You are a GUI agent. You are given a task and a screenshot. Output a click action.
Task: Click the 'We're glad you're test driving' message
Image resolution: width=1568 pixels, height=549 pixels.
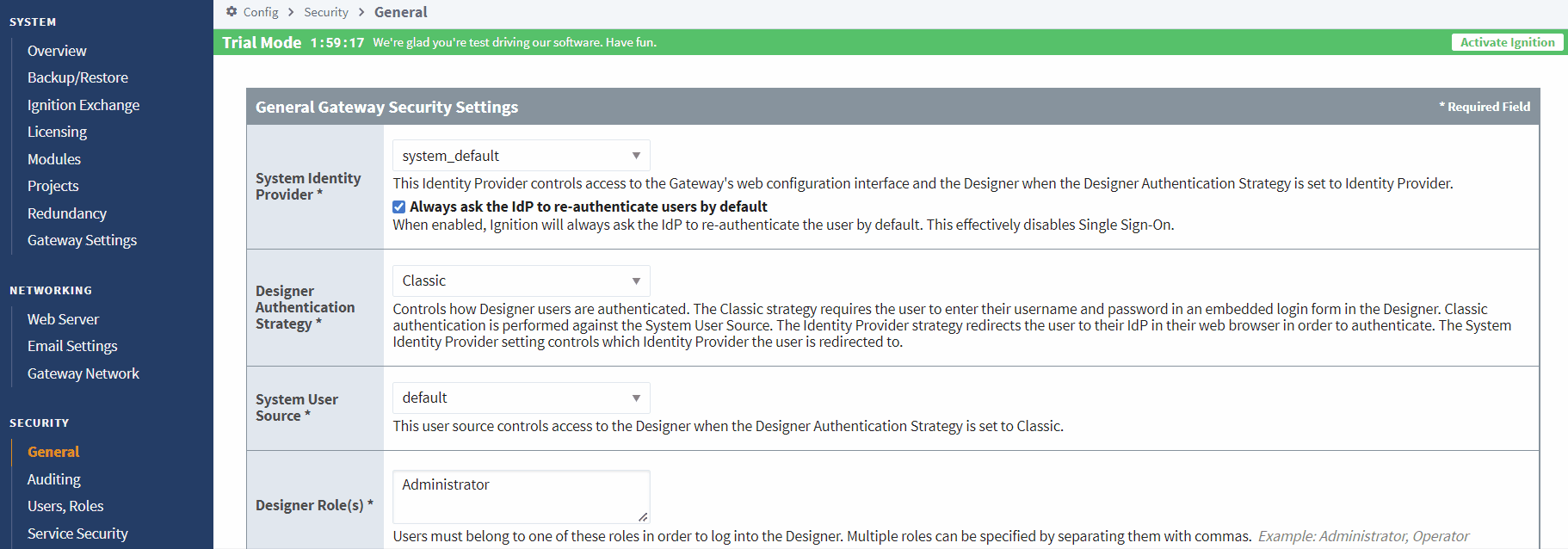tap(515, 42)
